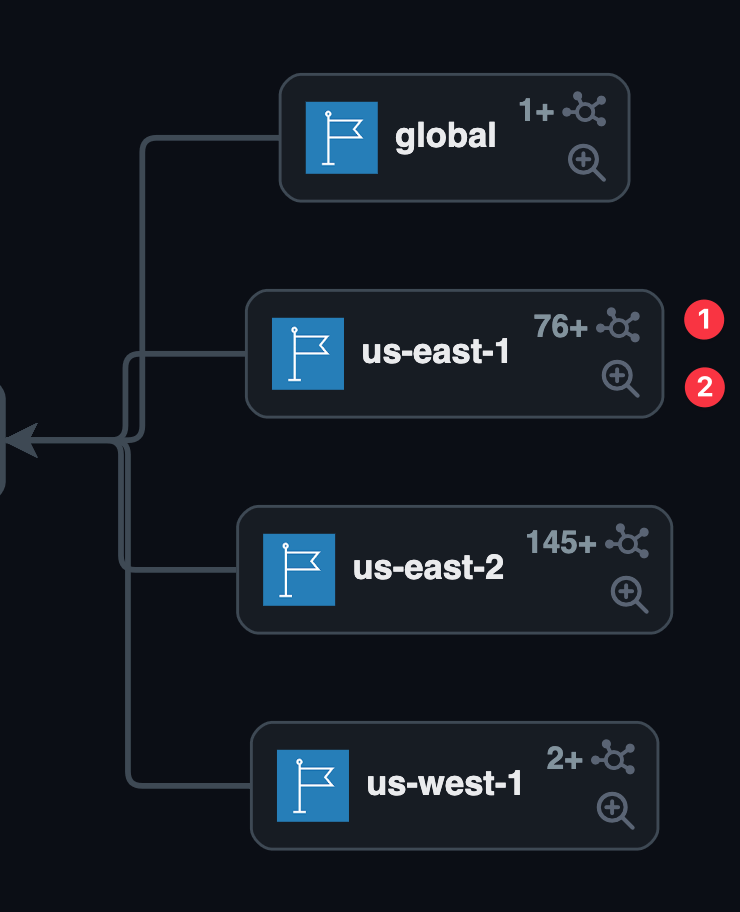Click the us-west-1 flag icon
The height and width of the screenshot is (912, 740).
click(x=313, y=785)
